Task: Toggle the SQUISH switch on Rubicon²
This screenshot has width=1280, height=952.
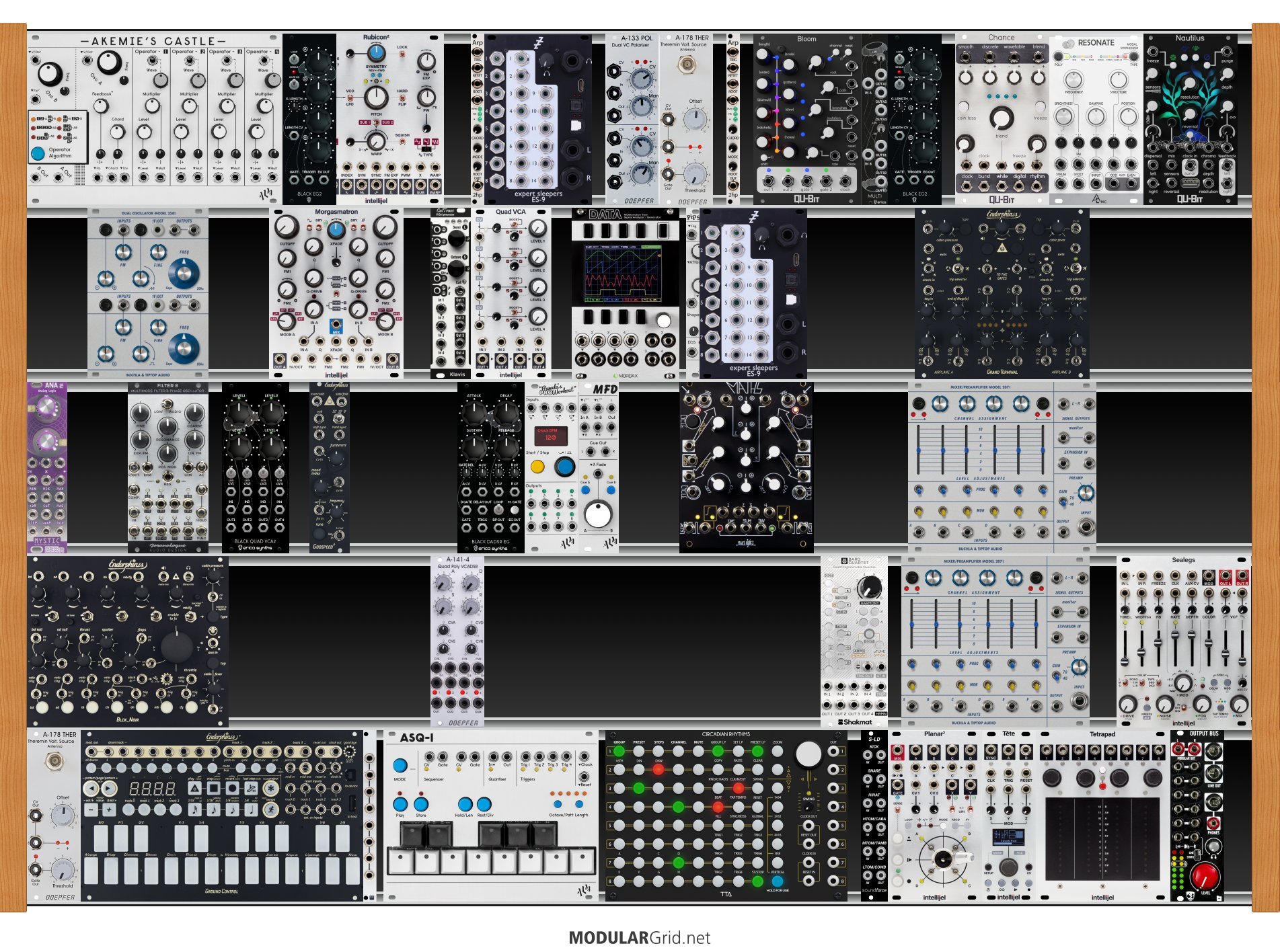Action: (402, 143)
